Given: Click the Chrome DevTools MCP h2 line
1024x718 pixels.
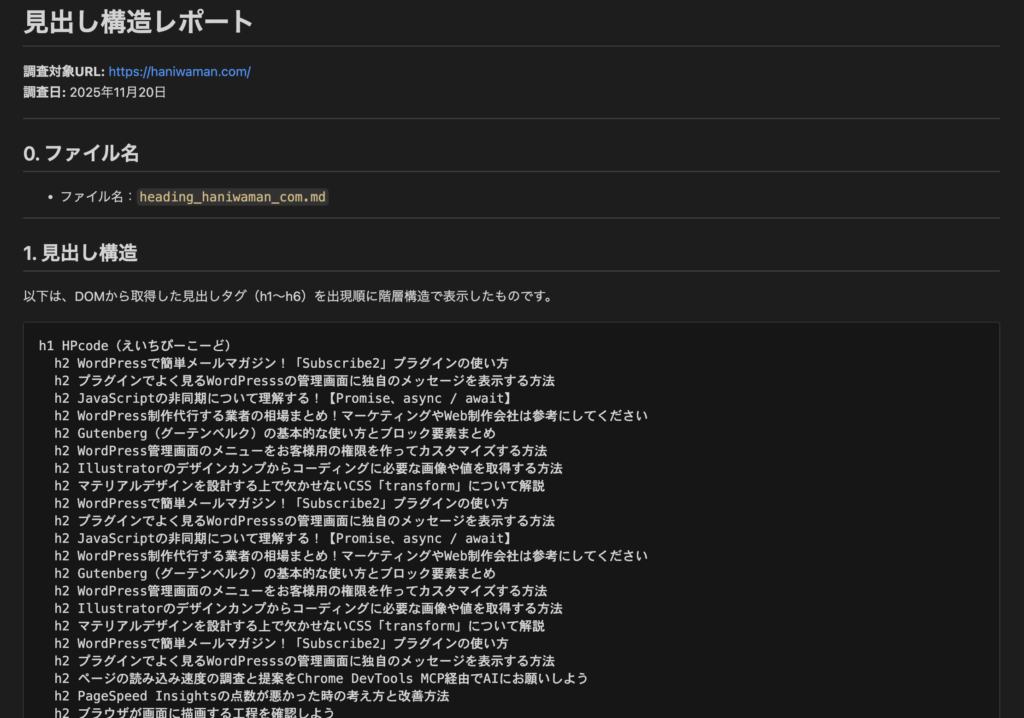Looking at the screenshot, I should pyautogui.click(x=321, y=678).
